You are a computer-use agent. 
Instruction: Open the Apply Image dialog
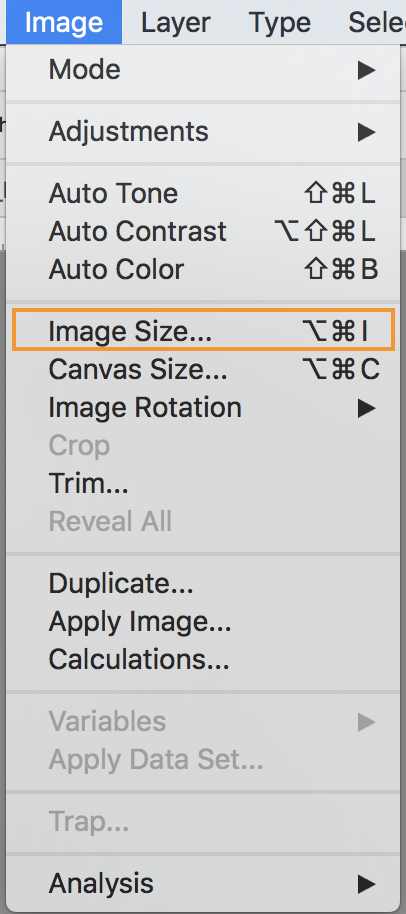(203, 622)
